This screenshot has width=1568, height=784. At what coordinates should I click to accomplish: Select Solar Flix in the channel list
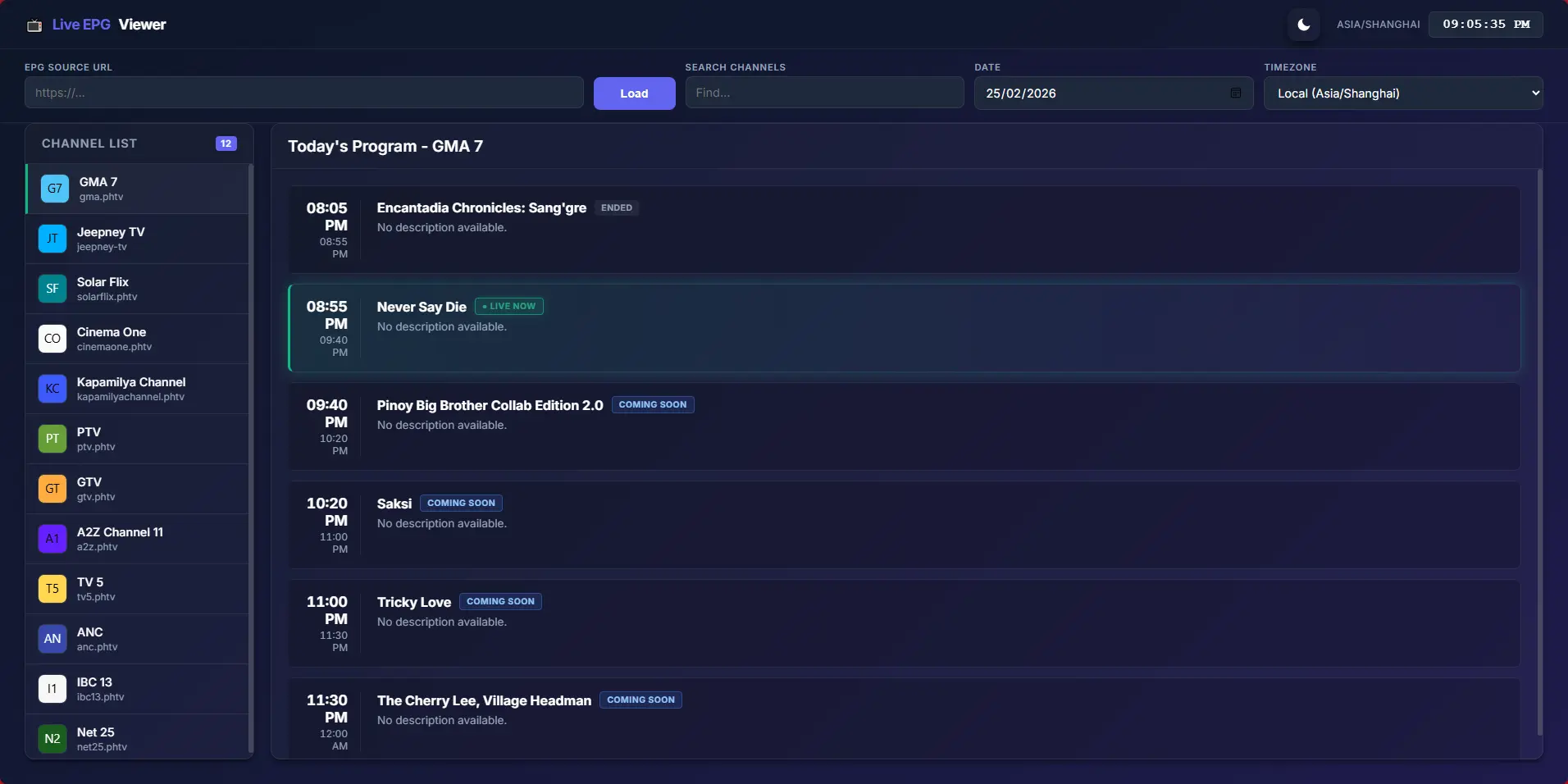pos(138,289)
